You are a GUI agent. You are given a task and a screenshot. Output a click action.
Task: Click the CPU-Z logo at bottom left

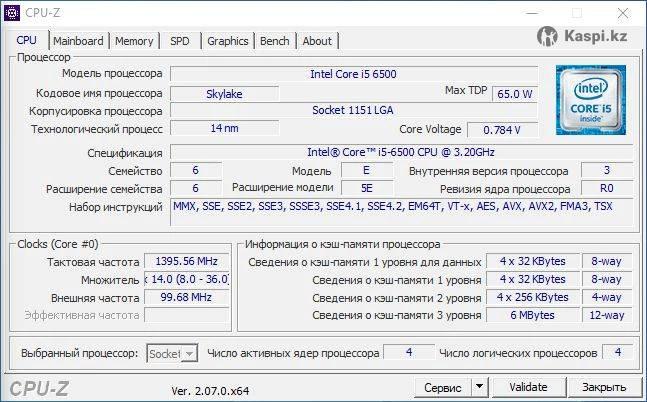[x=41, y=388]
